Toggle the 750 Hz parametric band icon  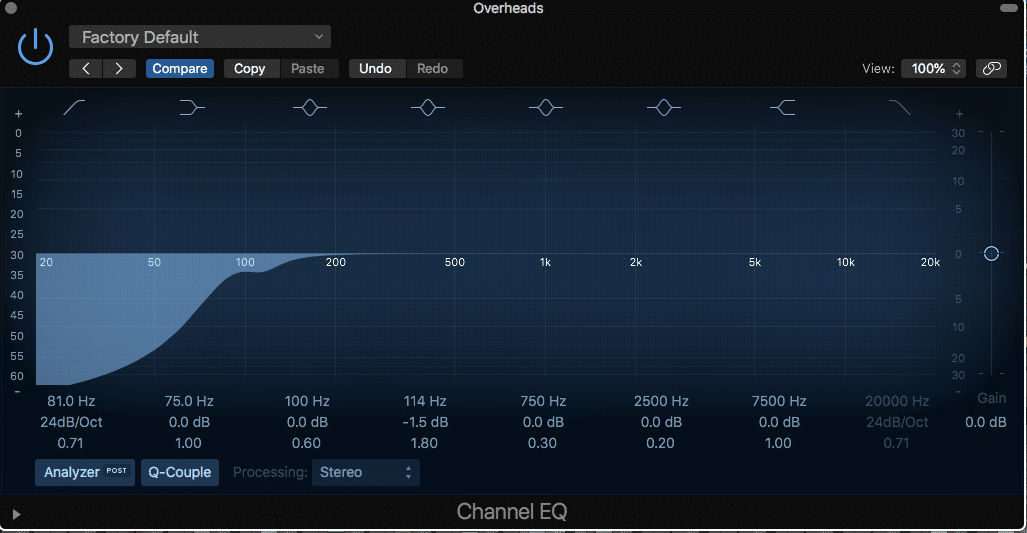pyautogui.click(x=546, y=107)
